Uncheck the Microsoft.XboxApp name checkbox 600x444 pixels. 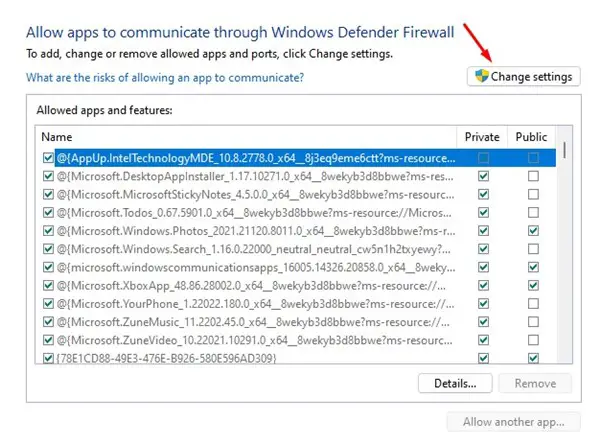click(x=48, y=286)
